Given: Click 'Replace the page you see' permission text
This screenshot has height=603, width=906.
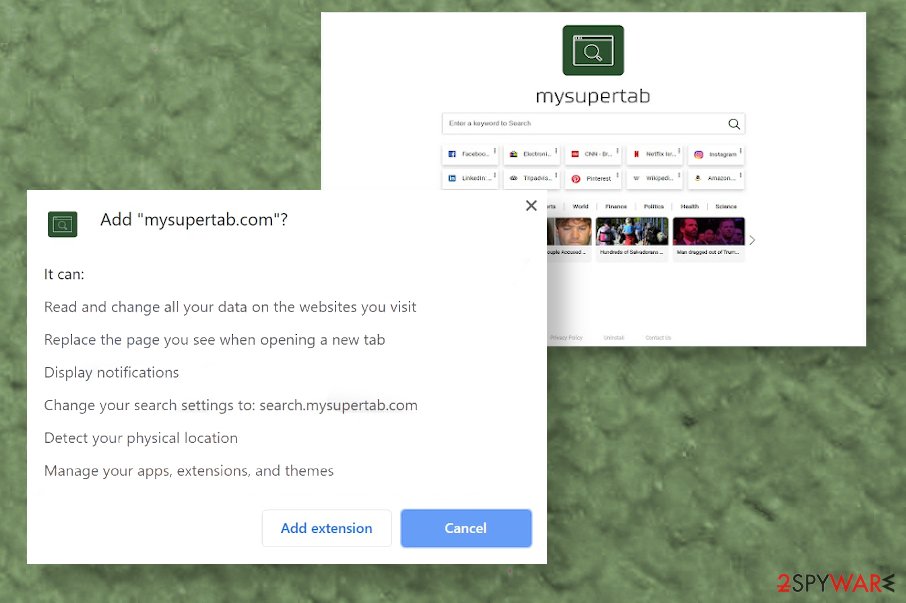Looking at the screenshot, I should pos(214,340).
